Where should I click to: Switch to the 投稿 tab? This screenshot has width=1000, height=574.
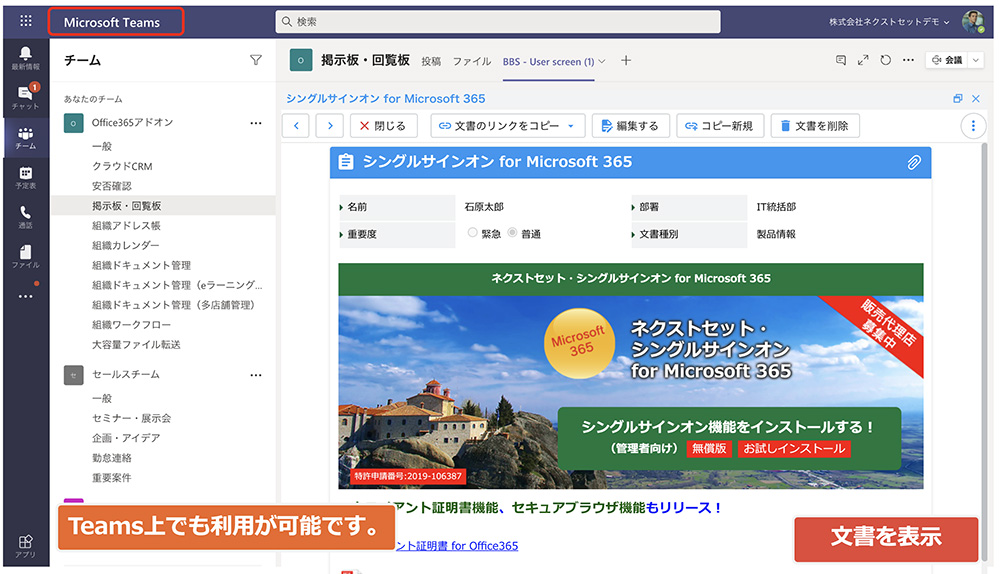(x=431, y=61)
